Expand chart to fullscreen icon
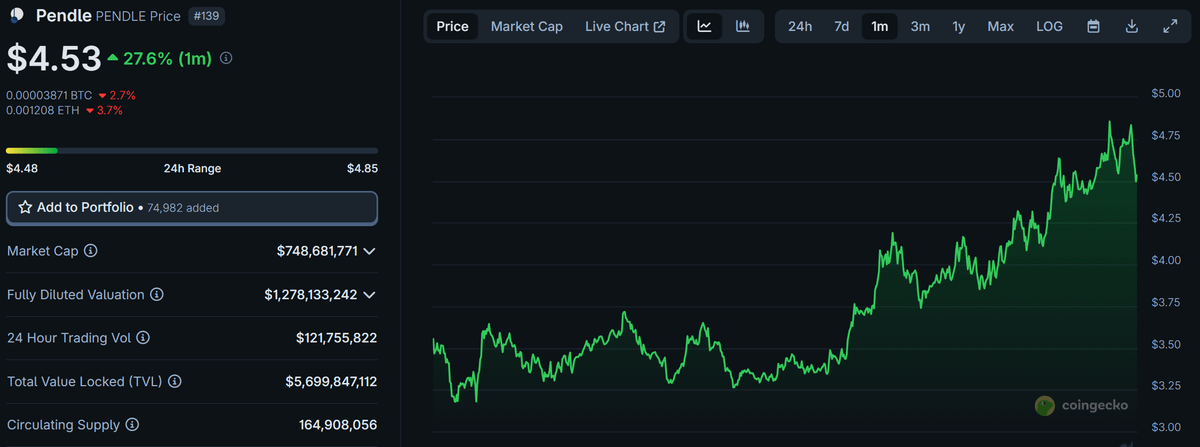This screenshot has width=1200, height=447. (1170, 26)
